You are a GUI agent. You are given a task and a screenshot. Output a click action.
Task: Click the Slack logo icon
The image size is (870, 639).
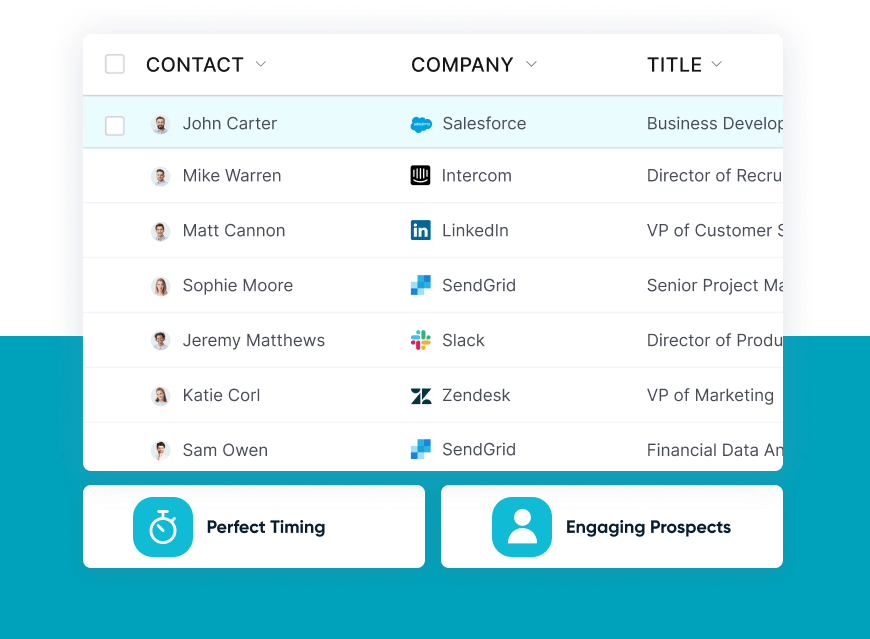(421, 340)
